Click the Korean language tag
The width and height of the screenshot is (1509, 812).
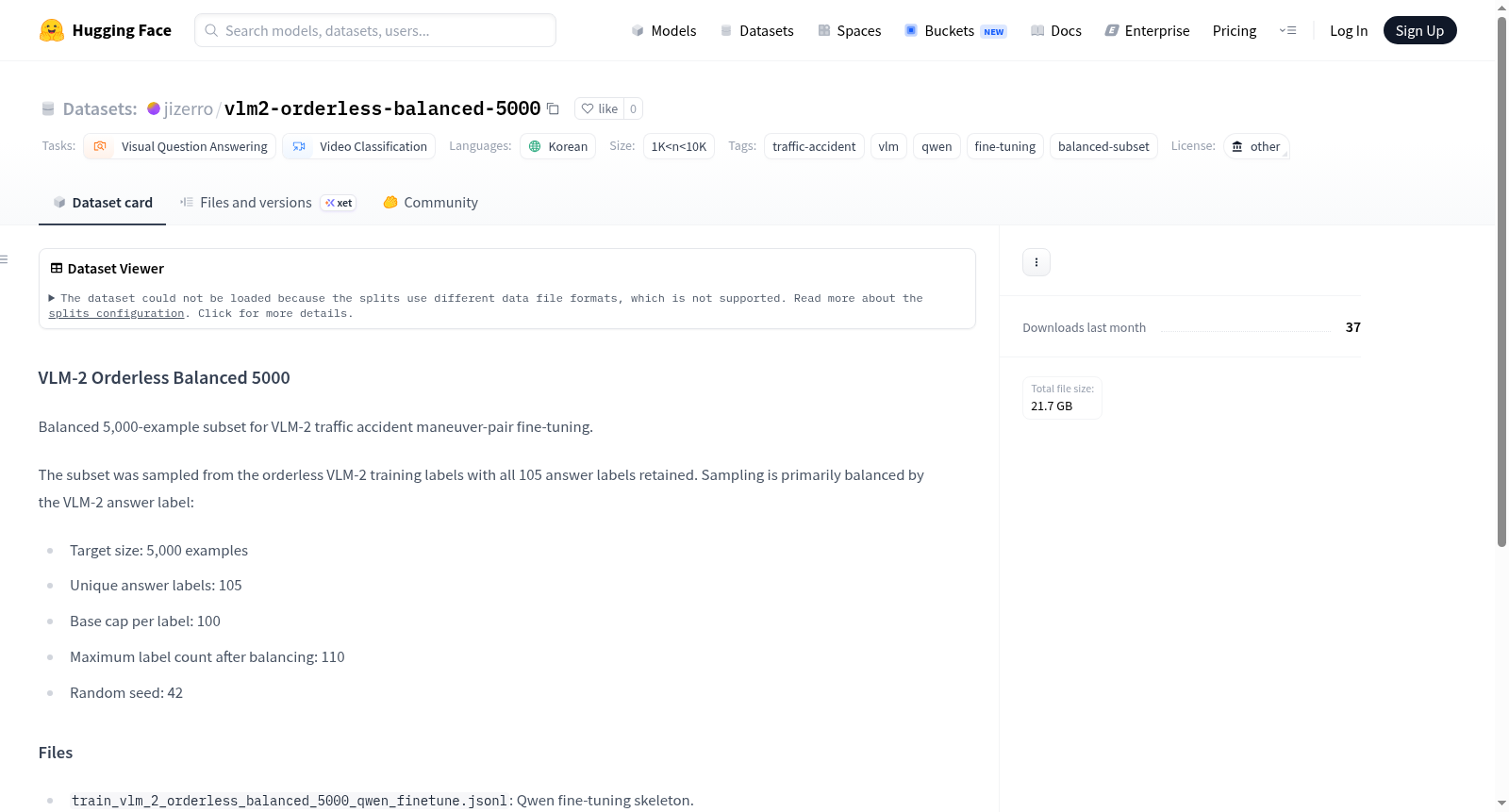tap(557, 146)
